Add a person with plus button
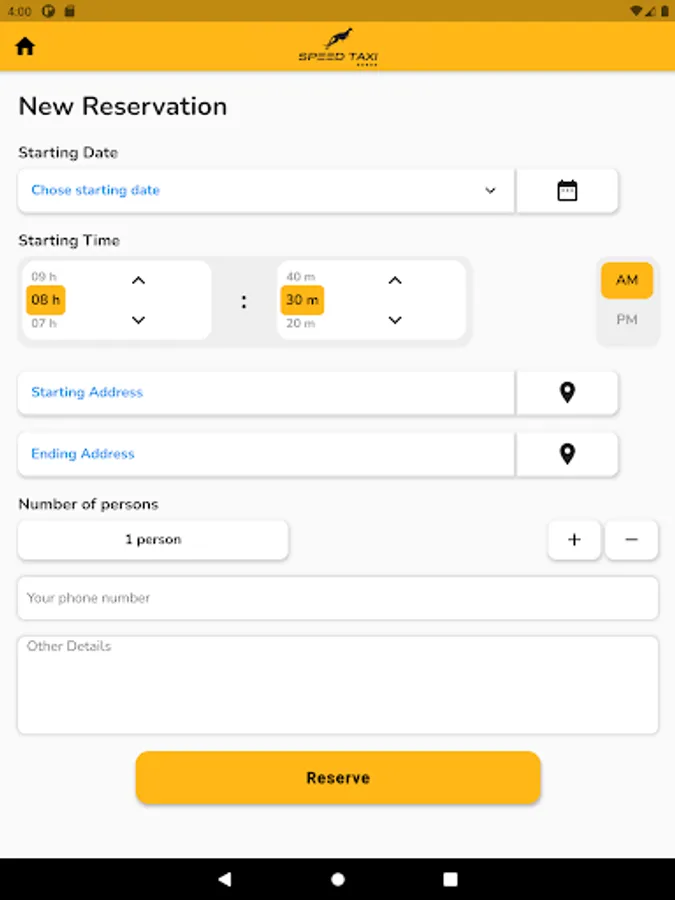 point(574,540)
